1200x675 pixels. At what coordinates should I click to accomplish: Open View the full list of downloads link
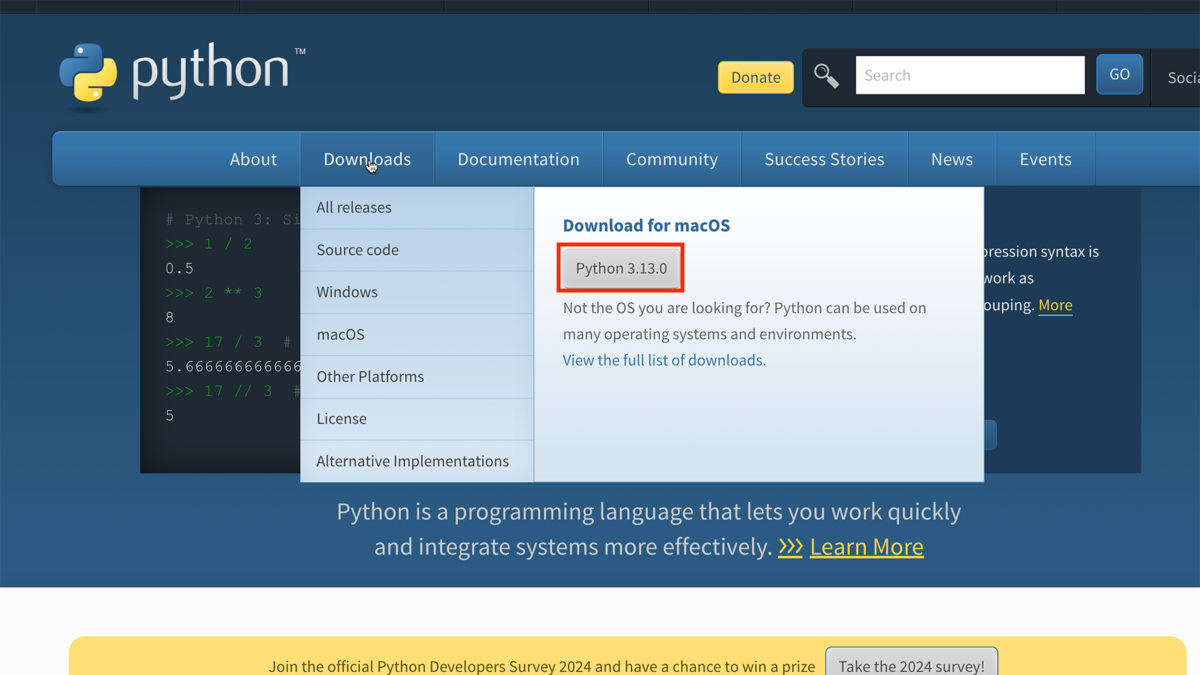point(662,360)
